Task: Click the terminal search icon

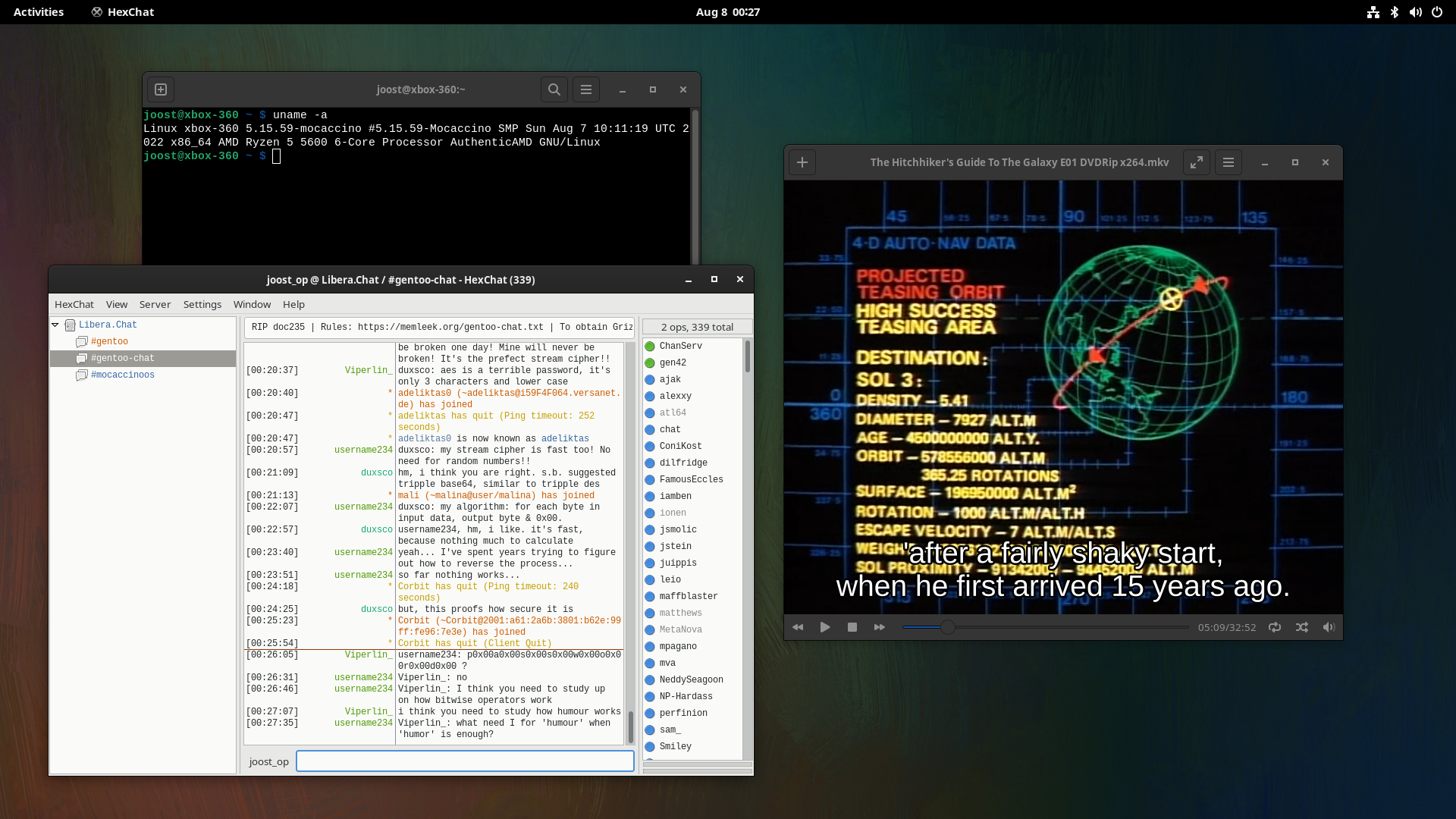Action: coord(554,89)
